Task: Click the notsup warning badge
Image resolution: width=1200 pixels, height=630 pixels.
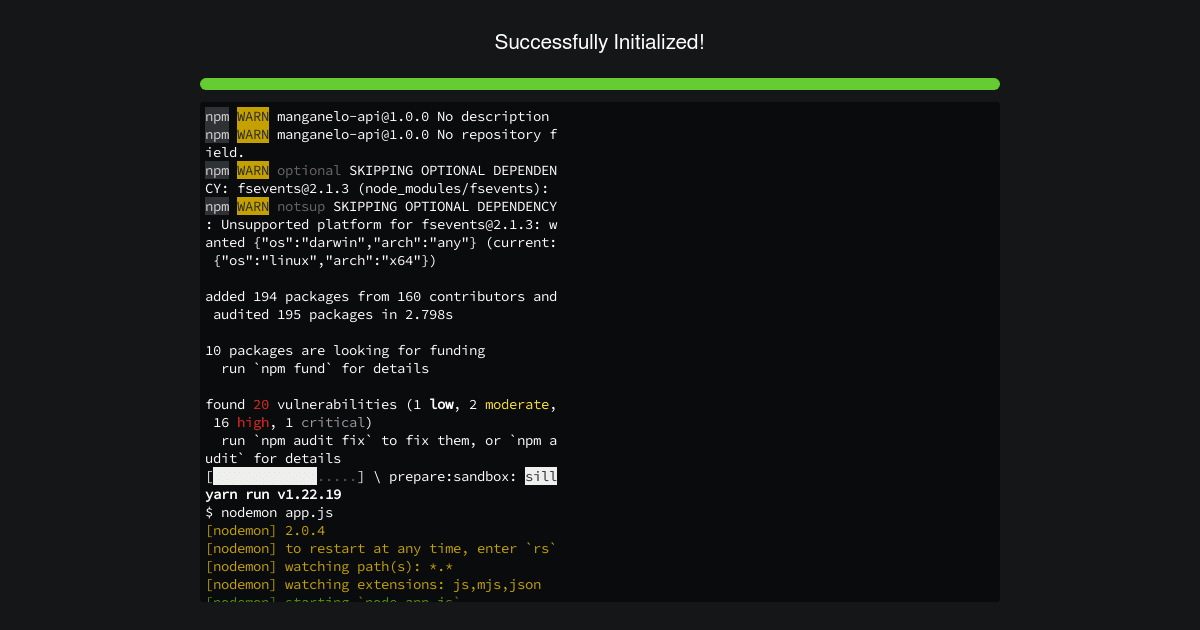Action: (x=252, y=206)
